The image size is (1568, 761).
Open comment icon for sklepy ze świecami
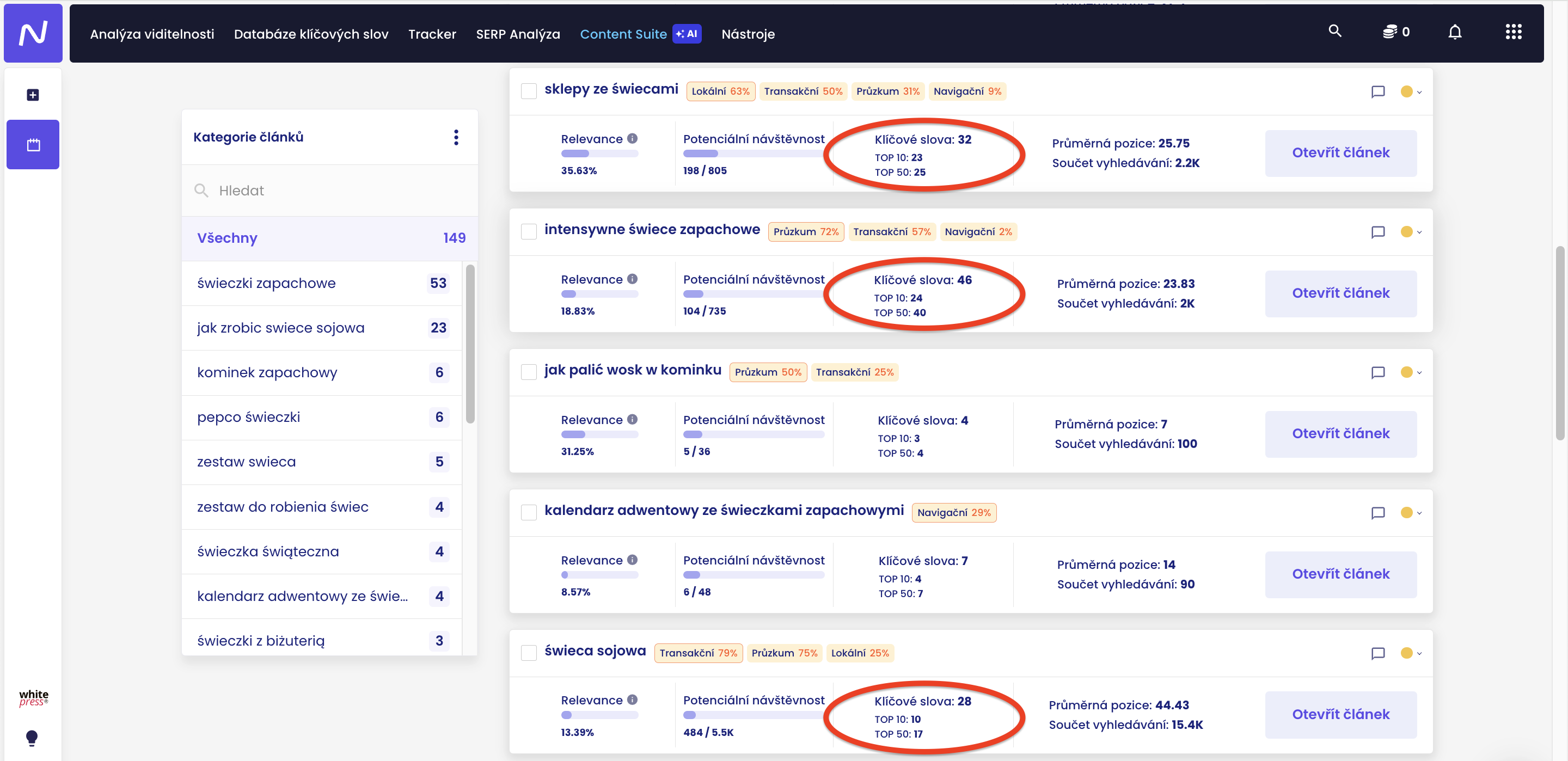click(x=1377, y=92)
